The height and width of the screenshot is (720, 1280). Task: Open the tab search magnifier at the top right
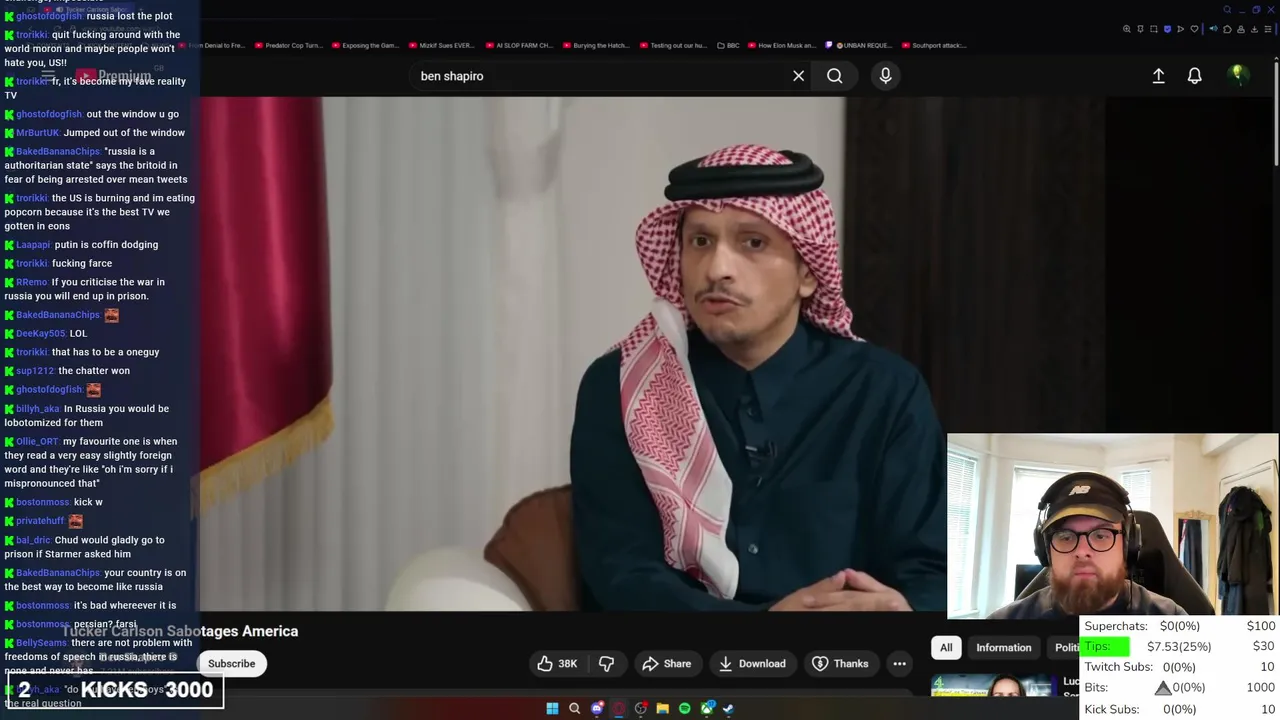click(1227, 9)
